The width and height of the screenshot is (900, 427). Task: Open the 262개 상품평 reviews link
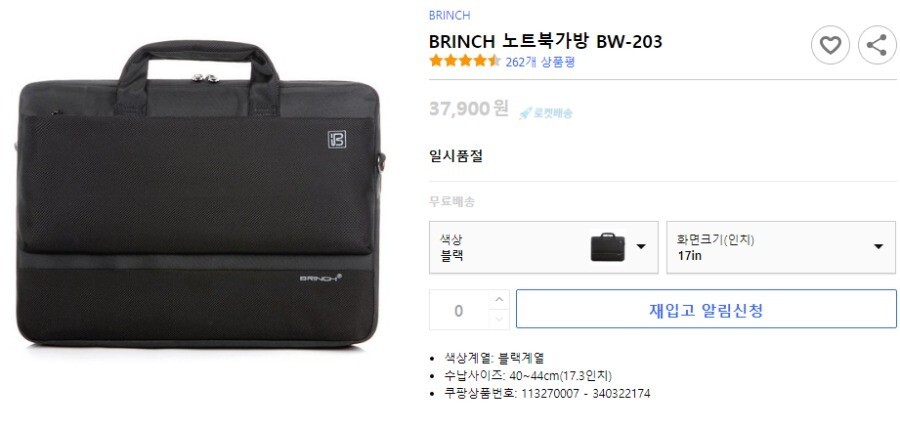point(540,62)
